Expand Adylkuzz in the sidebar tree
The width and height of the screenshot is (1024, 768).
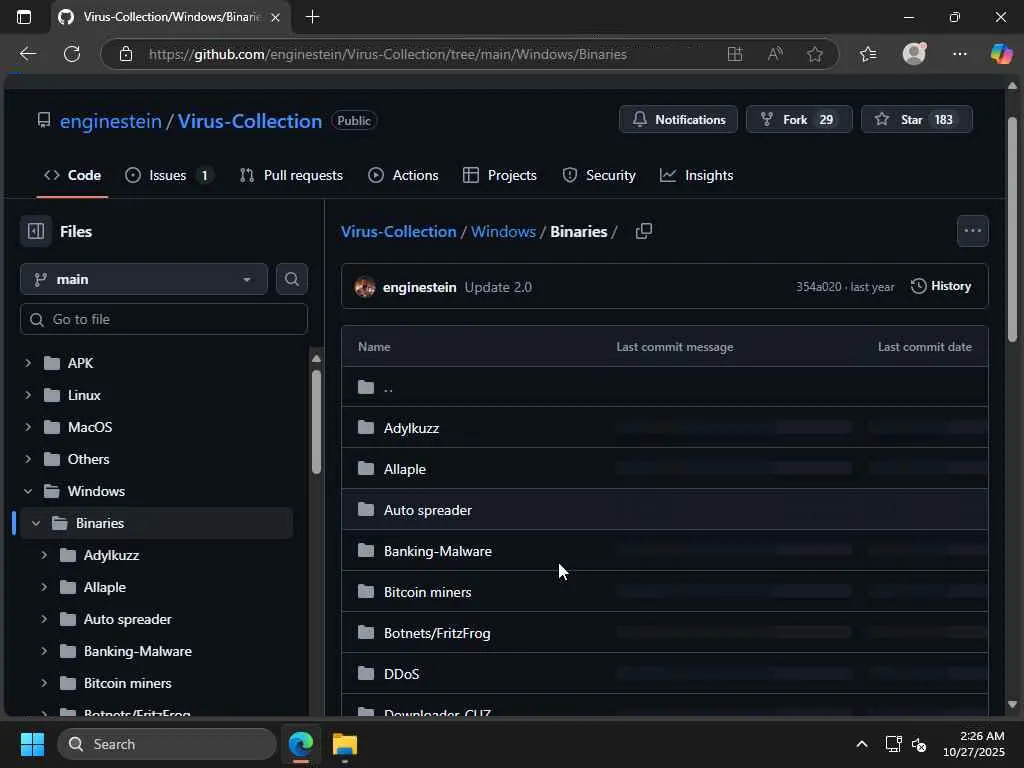44,555
